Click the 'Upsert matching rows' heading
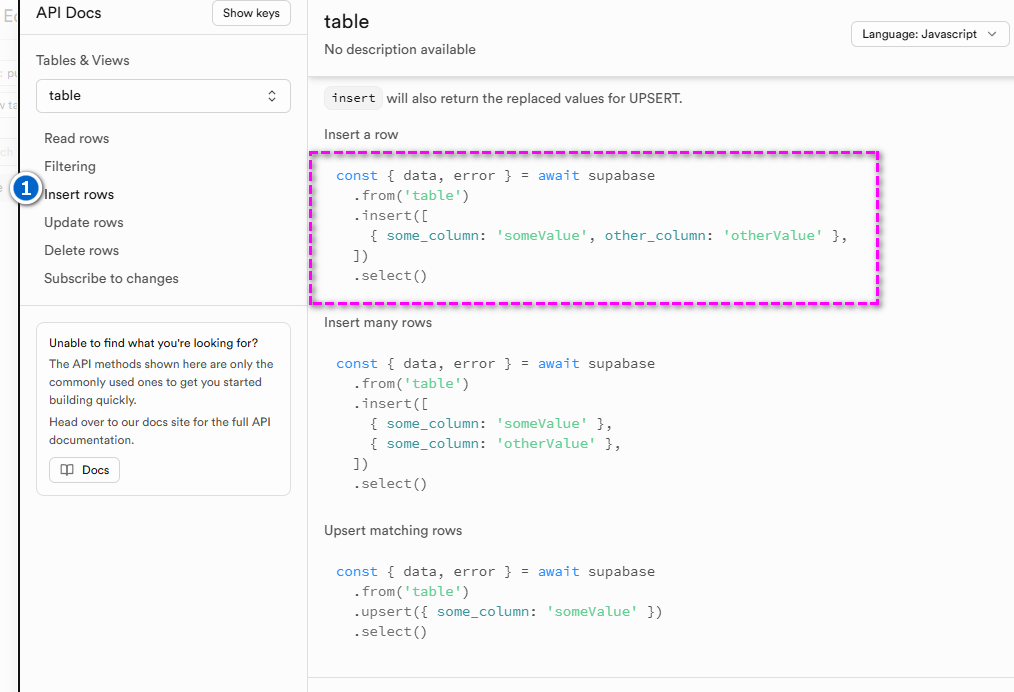The width and height of the screenshot is (1014, 692). (393, 530)
